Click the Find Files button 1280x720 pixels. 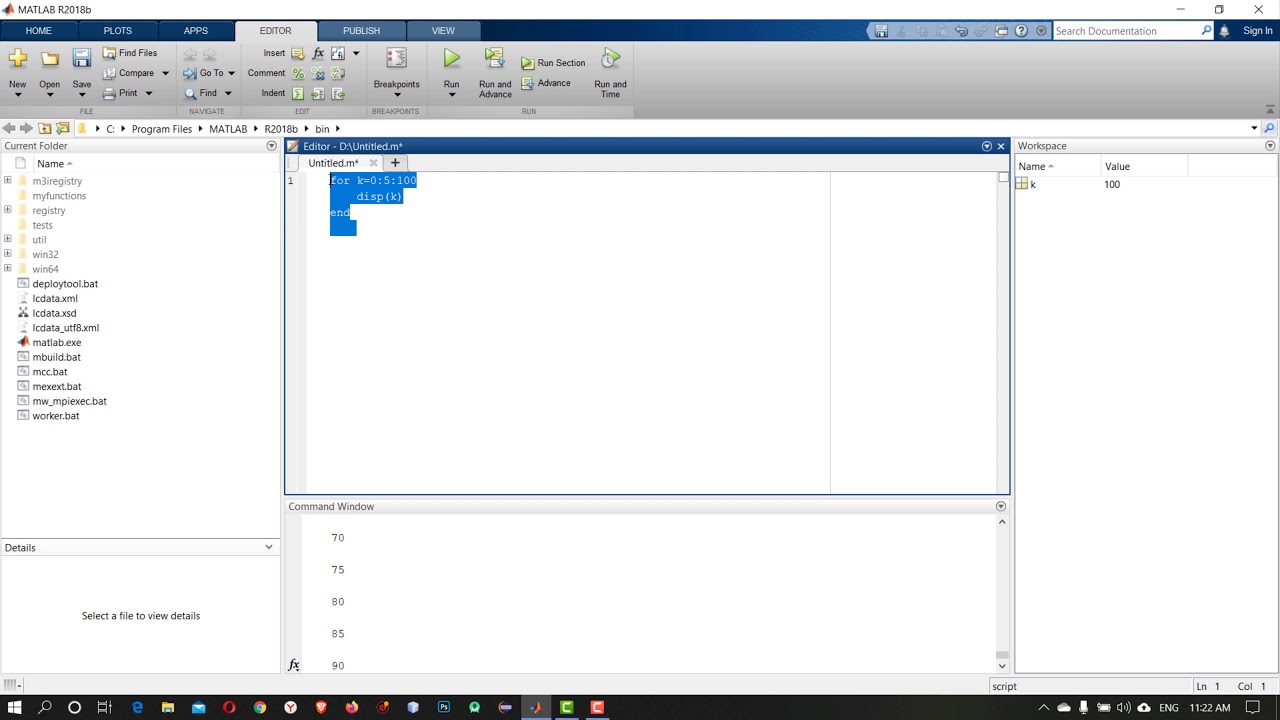pos(130,53)
